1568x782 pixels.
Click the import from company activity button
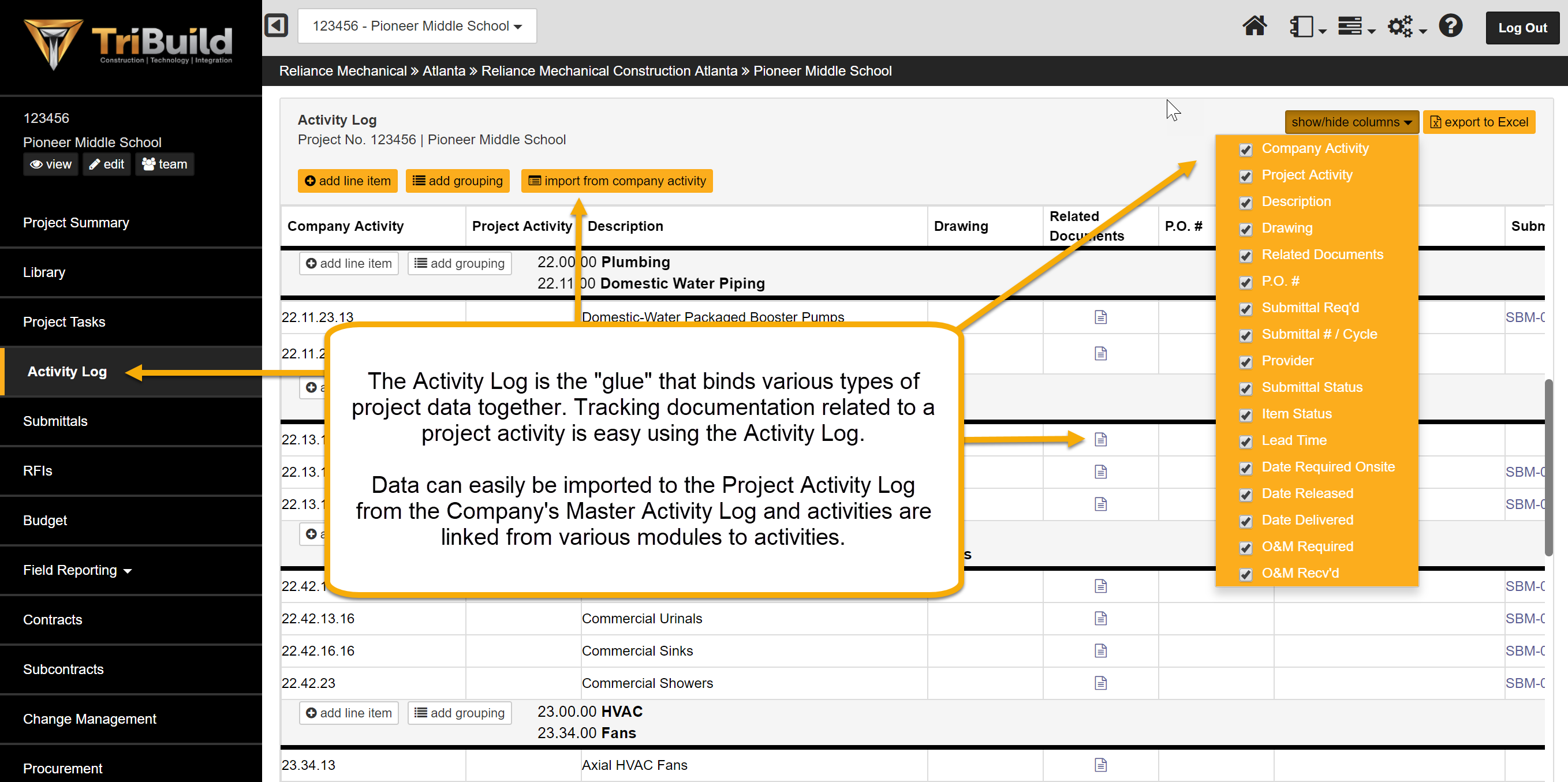618,181
